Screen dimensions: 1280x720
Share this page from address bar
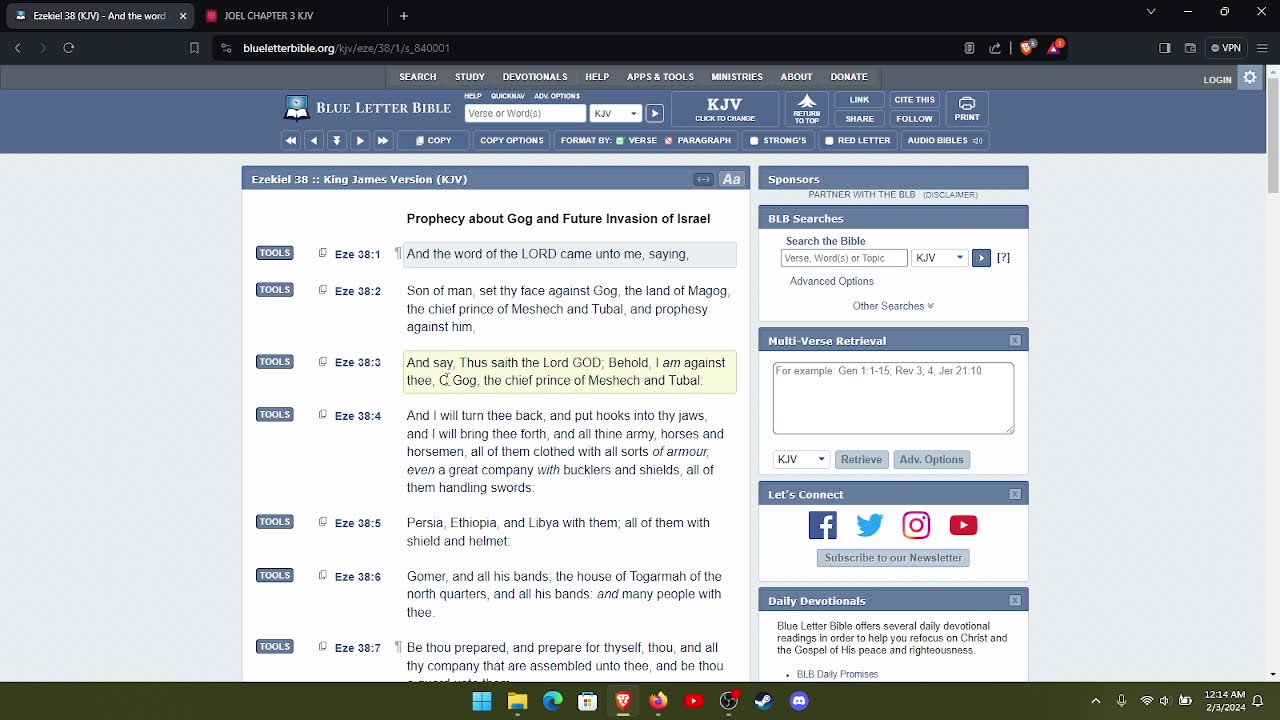(x=995, y=48)
